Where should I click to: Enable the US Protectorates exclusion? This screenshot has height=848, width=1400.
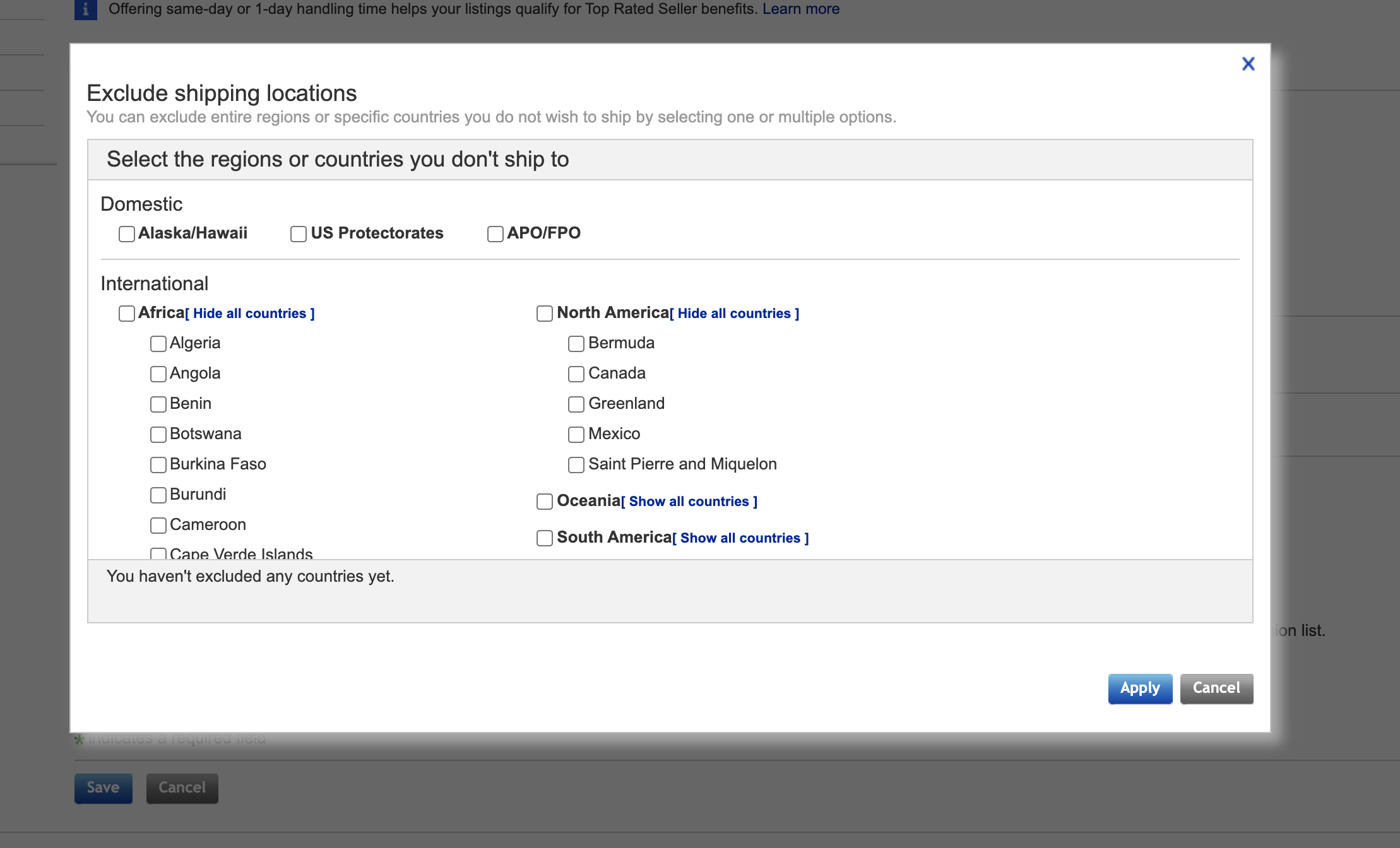coord(299,234)
